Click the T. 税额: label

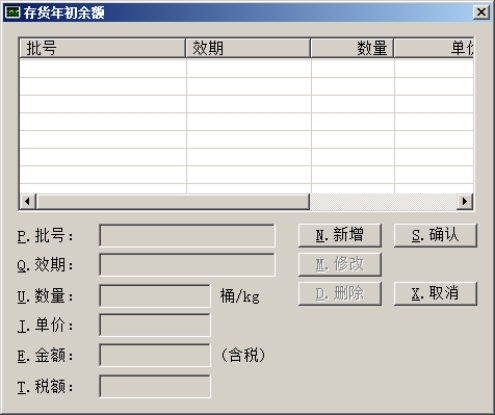pos(45,387)
